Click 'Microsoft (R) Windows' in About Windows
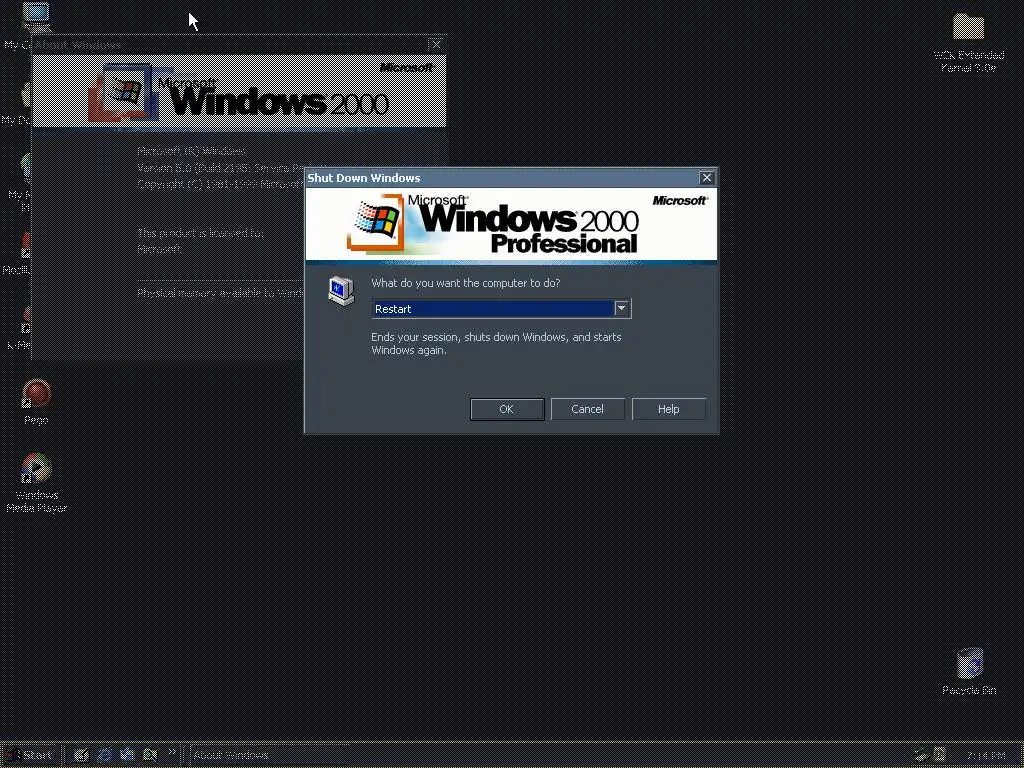The image size is (1024, 768). 191,152
